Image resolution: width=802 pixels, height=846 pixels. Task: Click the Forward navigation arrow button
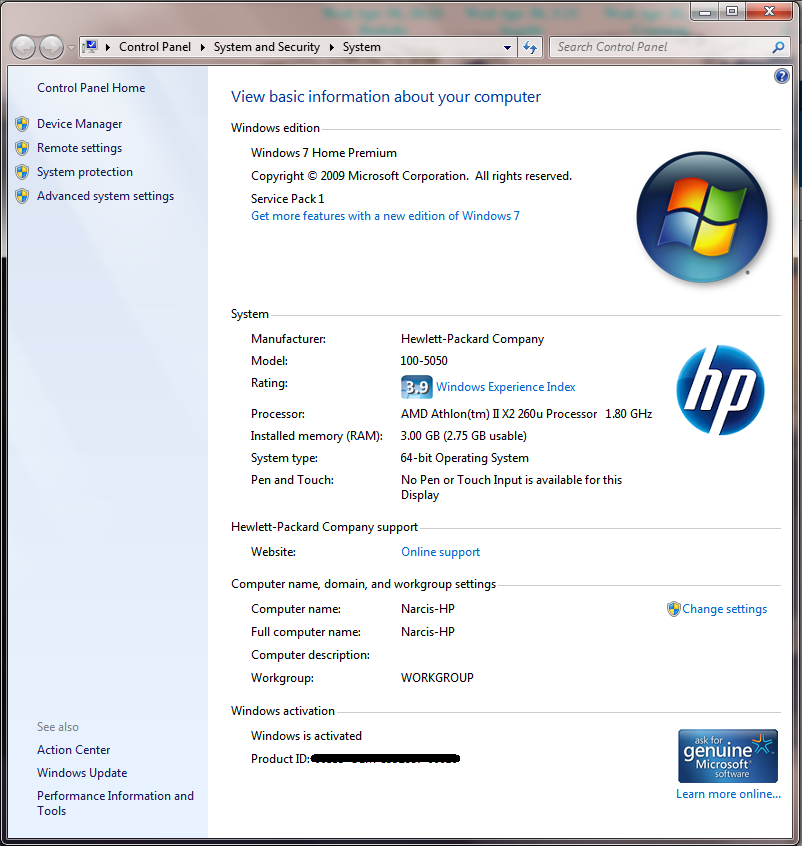(51, 47)
